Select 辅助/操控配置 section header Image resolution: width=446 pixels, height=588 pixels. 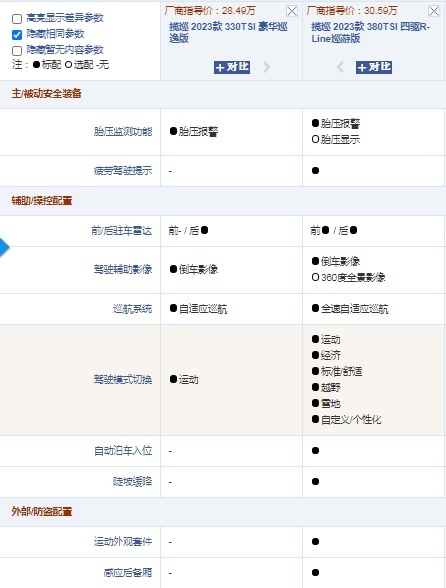pyautogui.click(x=42, y=201)
